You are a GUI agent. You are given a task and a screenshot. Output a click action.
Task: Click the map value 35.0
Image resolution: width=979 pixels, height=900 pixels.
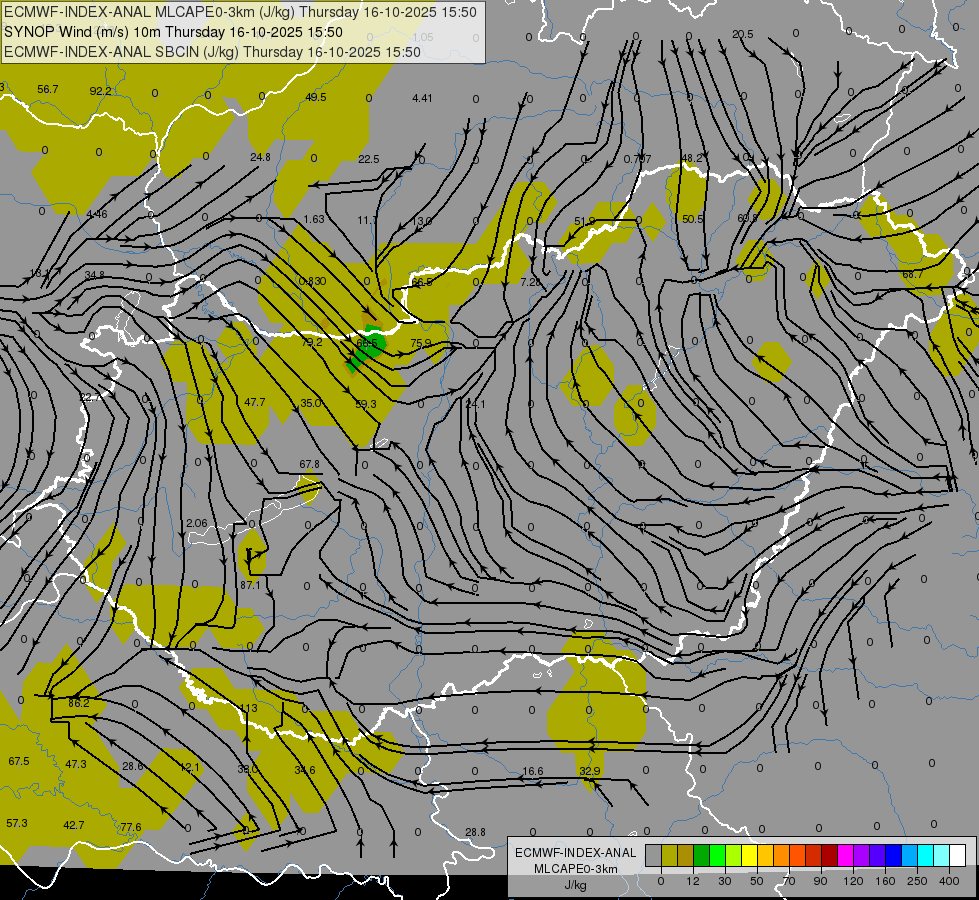pyautogui.click(x=311, y=403)
